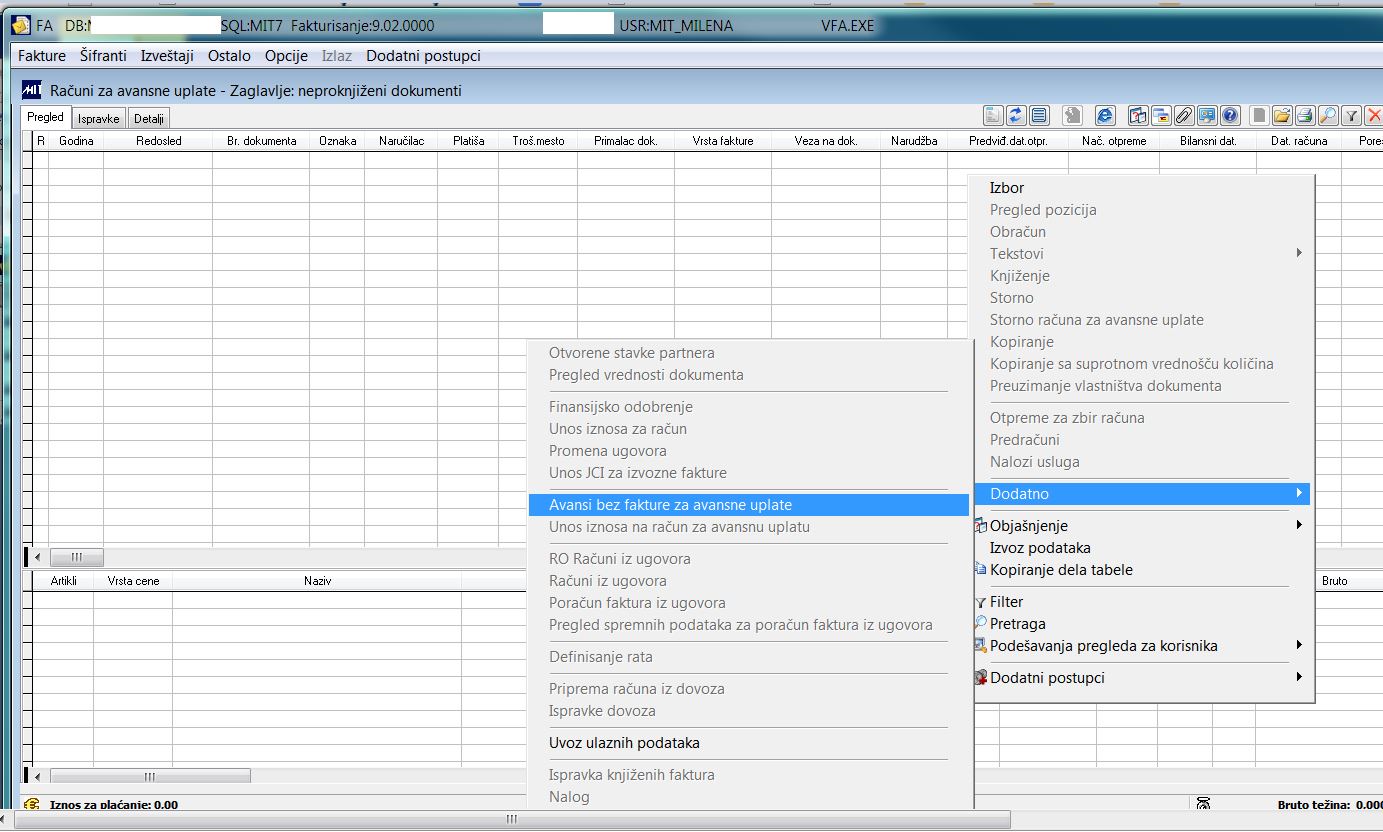The image size is (1383, 832).
Task: Click the refresh data toolbar icon
Action: click(1016, 115)
